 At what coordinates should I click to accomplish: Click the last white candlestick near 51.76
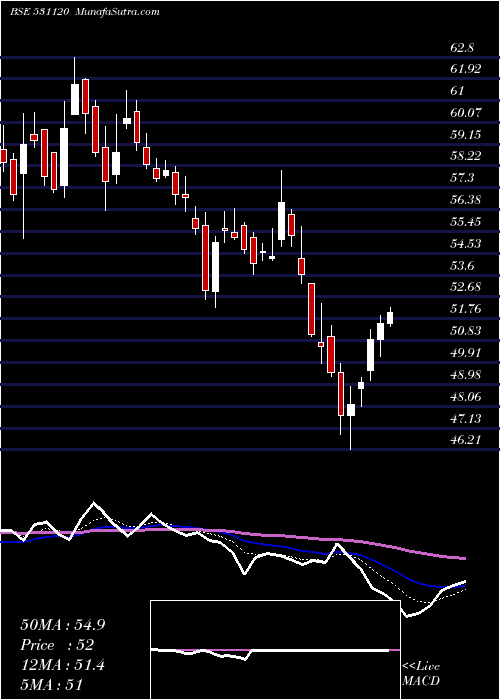tap(390, 317)
